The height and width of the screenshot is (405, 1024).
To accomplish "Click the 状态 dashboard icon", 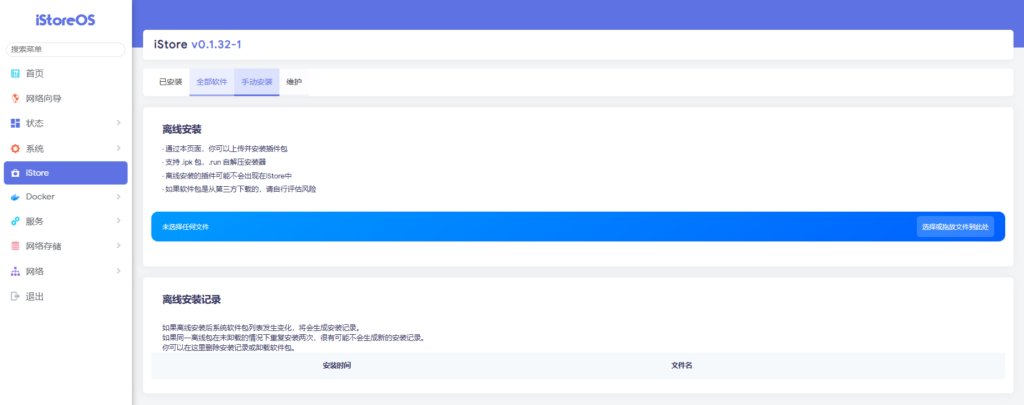I will (16, 123).
